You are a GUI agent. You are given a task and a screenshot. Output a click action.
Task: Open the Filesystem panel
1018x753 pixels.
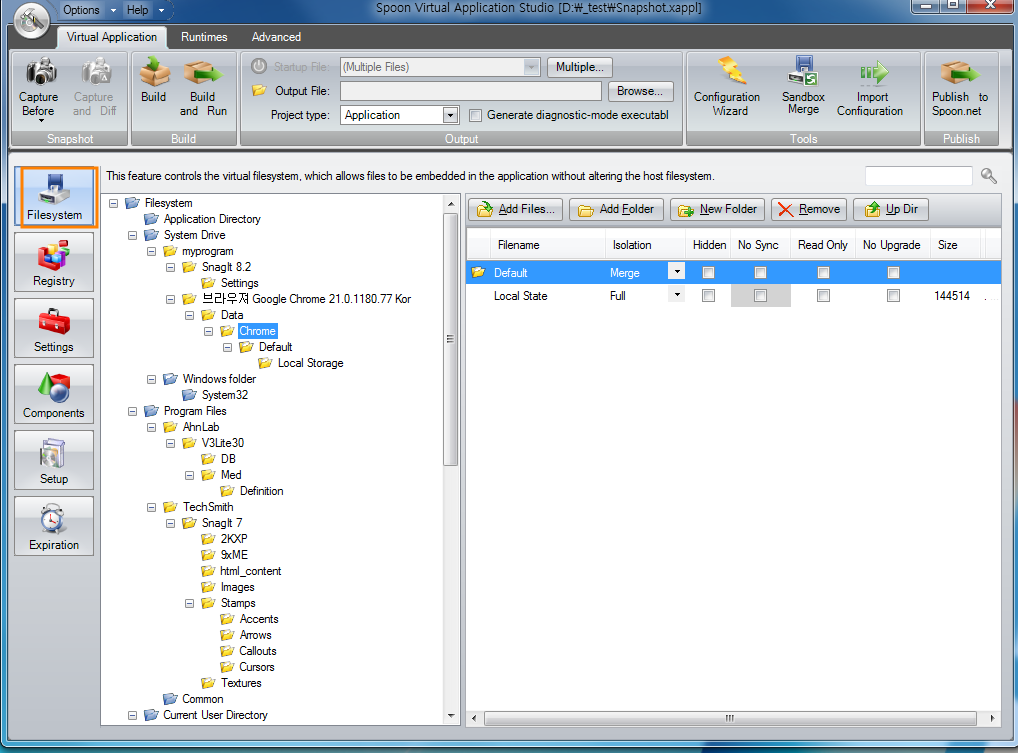(55, 197)
